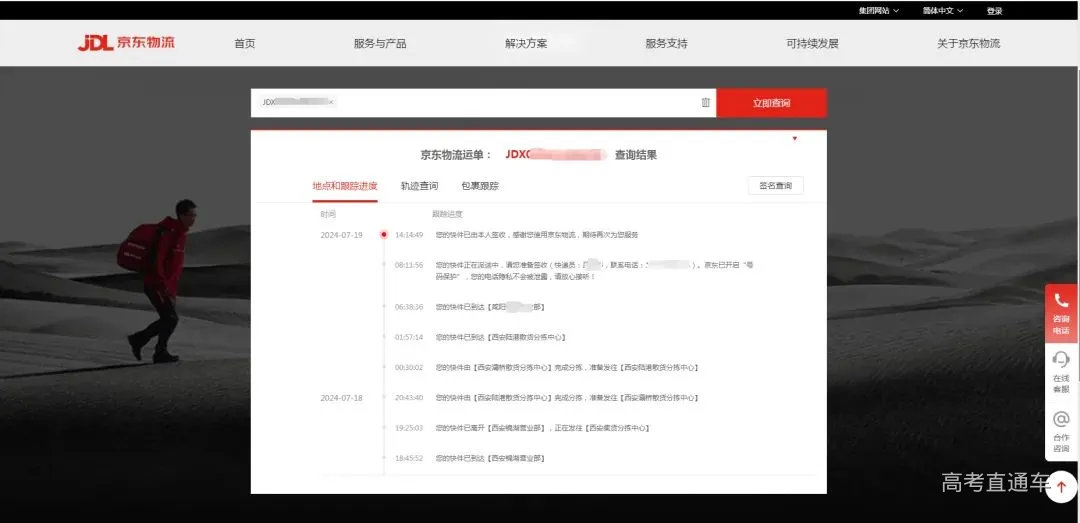Click the 时间 column header
This screenshot has width=1080, height=523.
(328, 214)
